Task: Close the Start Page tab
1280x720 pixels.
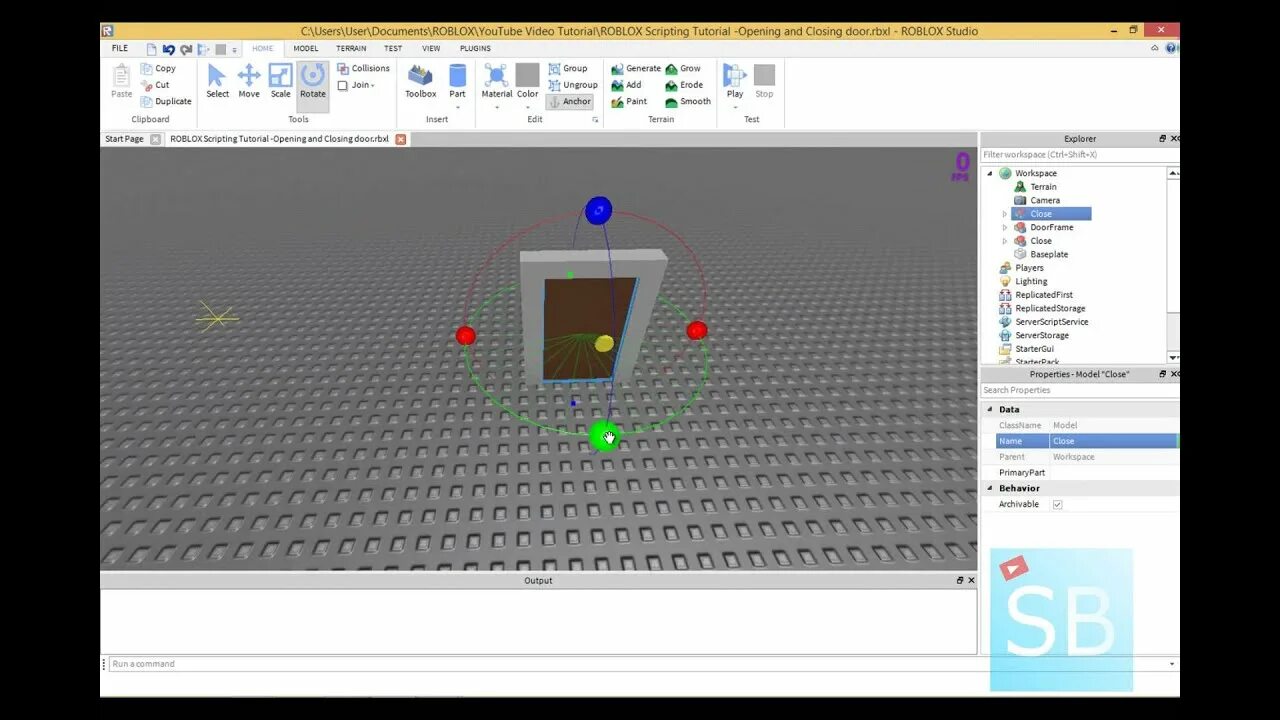Action: [155, 139]
